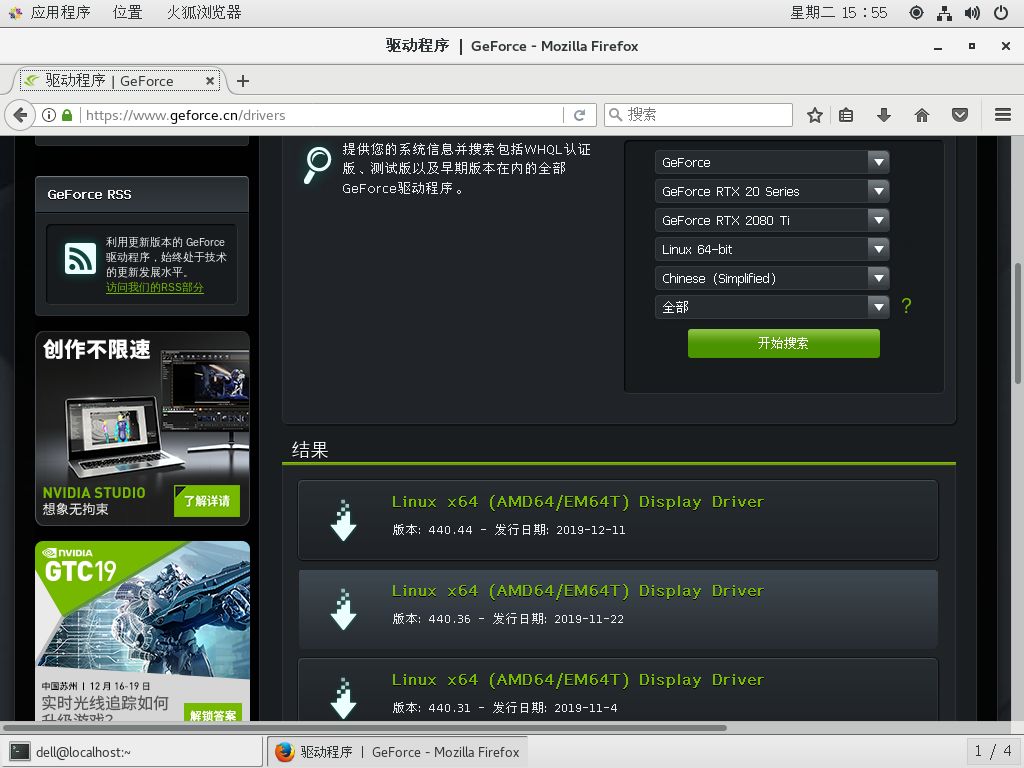Click the date text 2019-11-4
The image size is (1024, 768).
click(x=586, y=707)
